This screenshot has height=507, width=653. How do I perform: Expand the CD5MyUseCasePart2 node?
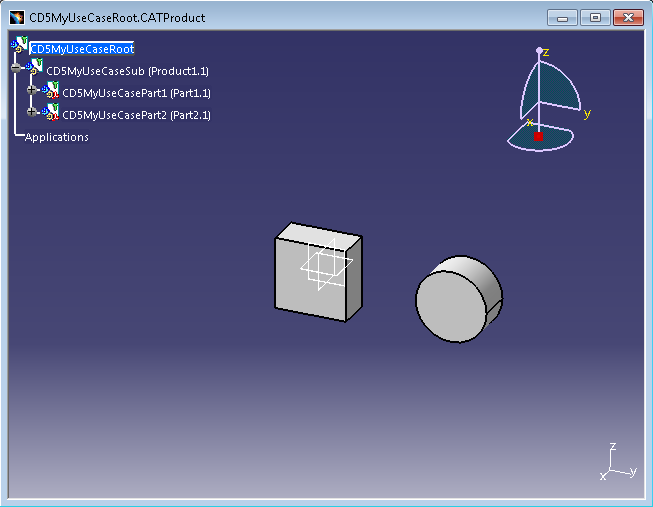[32, 113]
